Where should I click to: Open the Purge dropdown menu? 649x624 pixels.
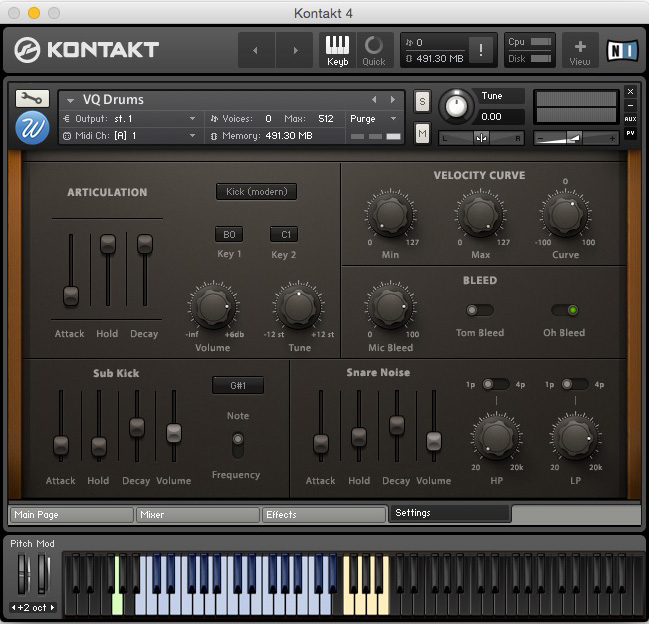(x=373, y=118)
